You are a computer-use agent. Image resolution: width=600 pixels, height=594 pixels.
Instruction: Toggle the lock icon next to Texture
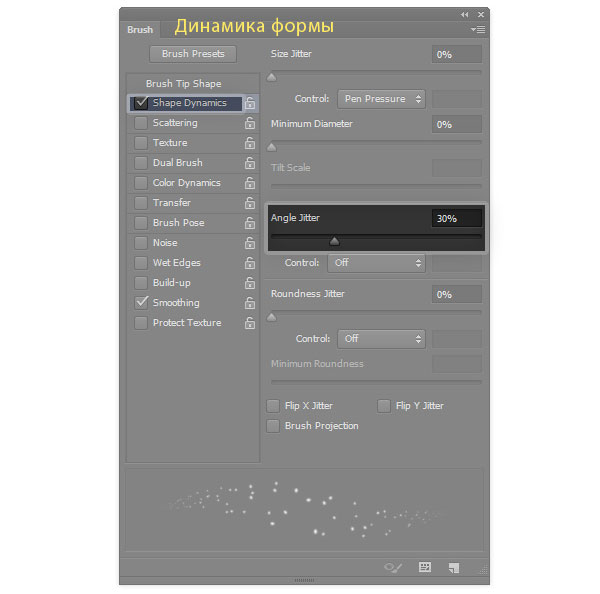tap(250, 143)
